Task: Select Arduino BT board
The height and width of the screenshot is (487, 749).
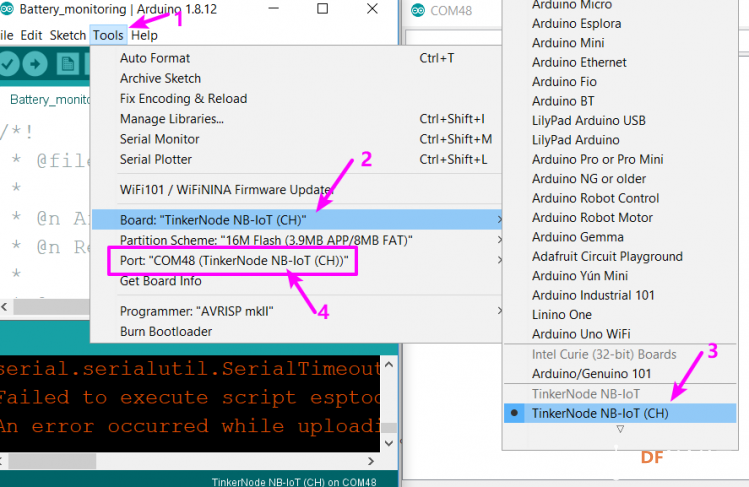Action: [620, 101]
